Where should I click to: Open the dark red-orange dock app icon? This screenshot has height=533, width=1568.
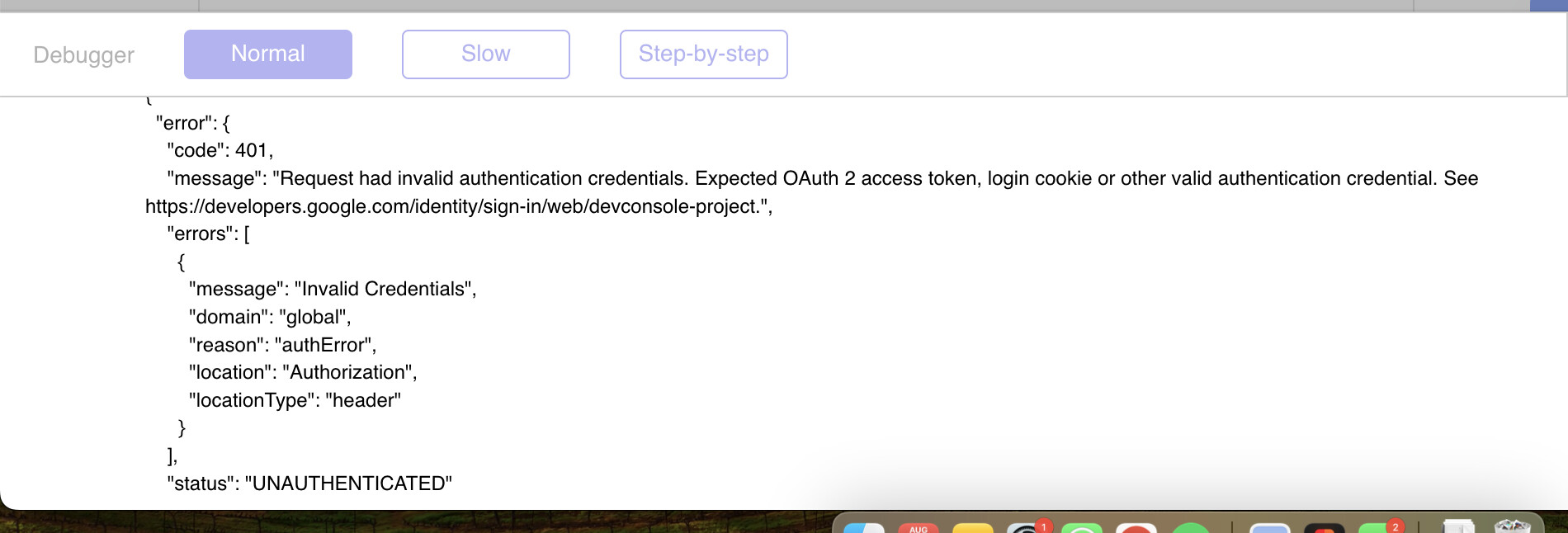point(1325,528)
